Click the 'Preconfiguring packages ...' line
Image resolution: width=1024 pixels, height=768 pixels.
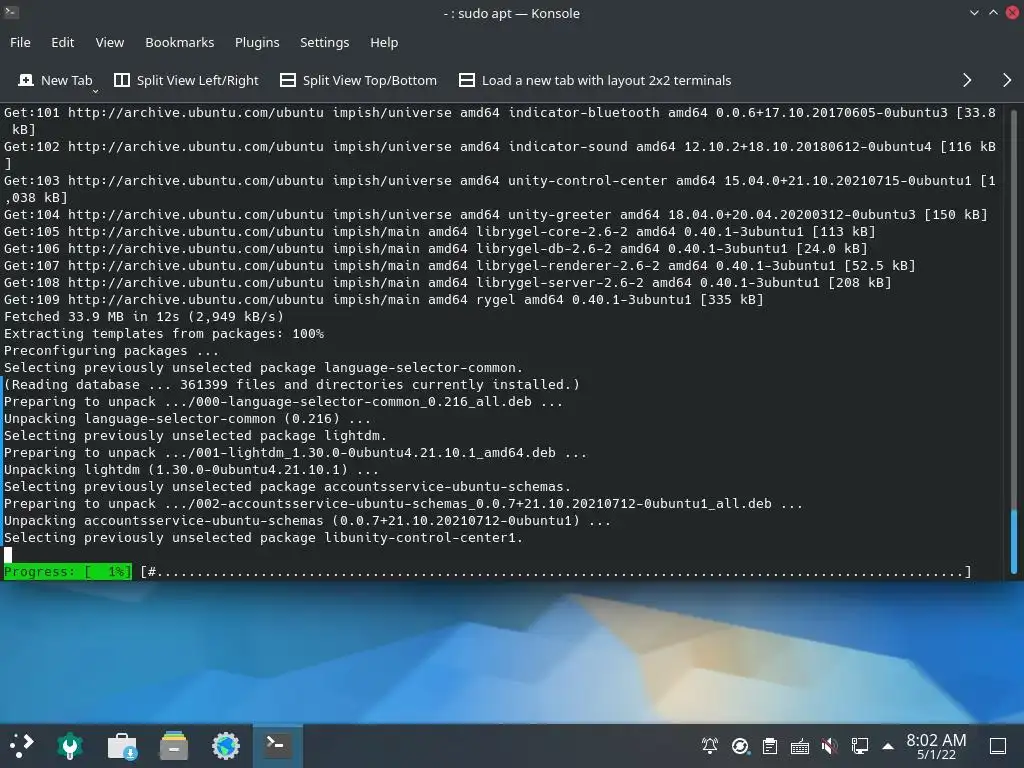112,351
